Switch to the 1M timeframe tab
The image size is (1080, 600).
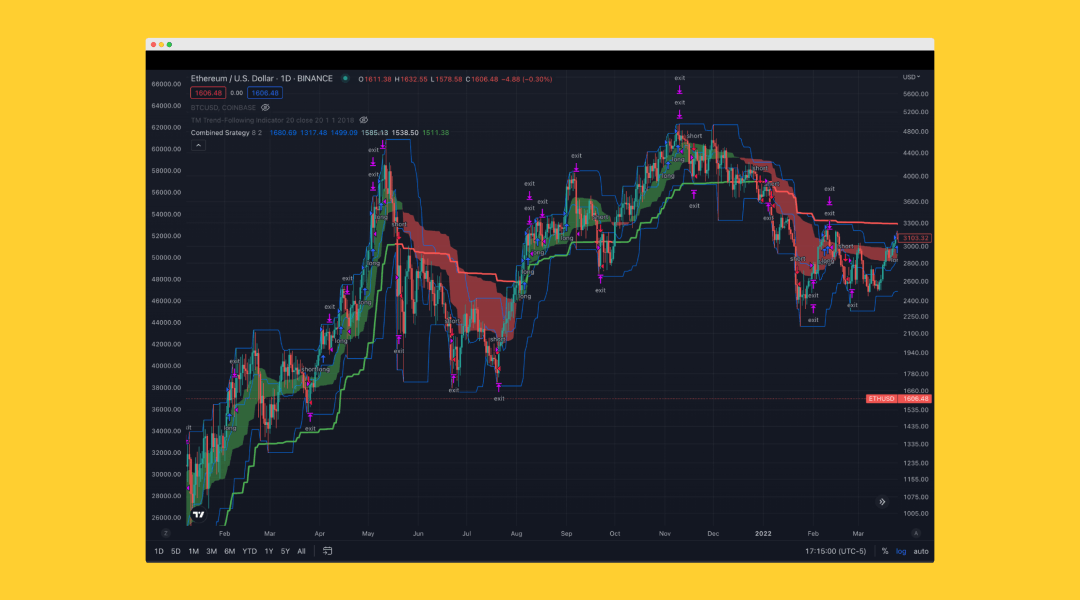(x=195, y=550)
